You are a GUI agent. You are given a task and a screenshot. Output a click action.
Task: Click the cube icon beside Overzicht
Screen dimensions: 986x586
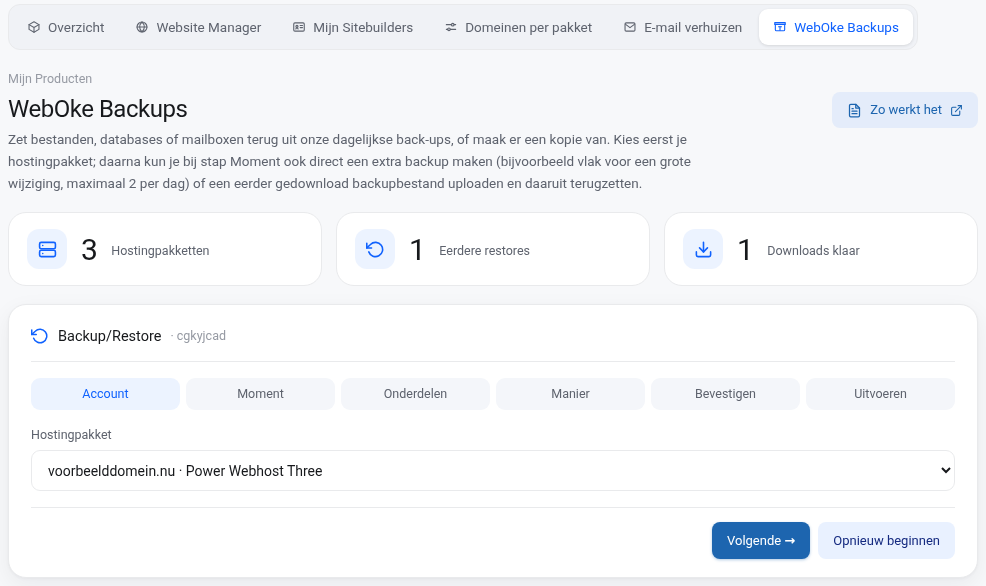click(34, 27)
